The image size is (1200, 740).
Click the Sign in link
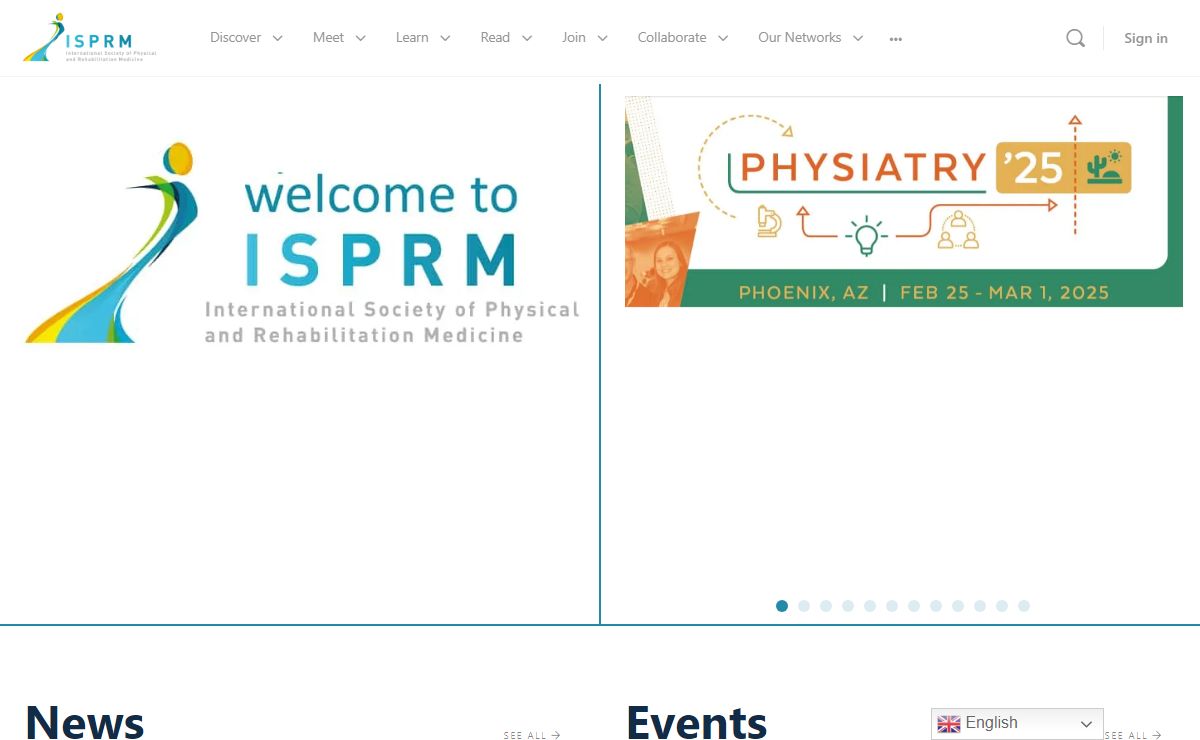[x=1146, y=38]
